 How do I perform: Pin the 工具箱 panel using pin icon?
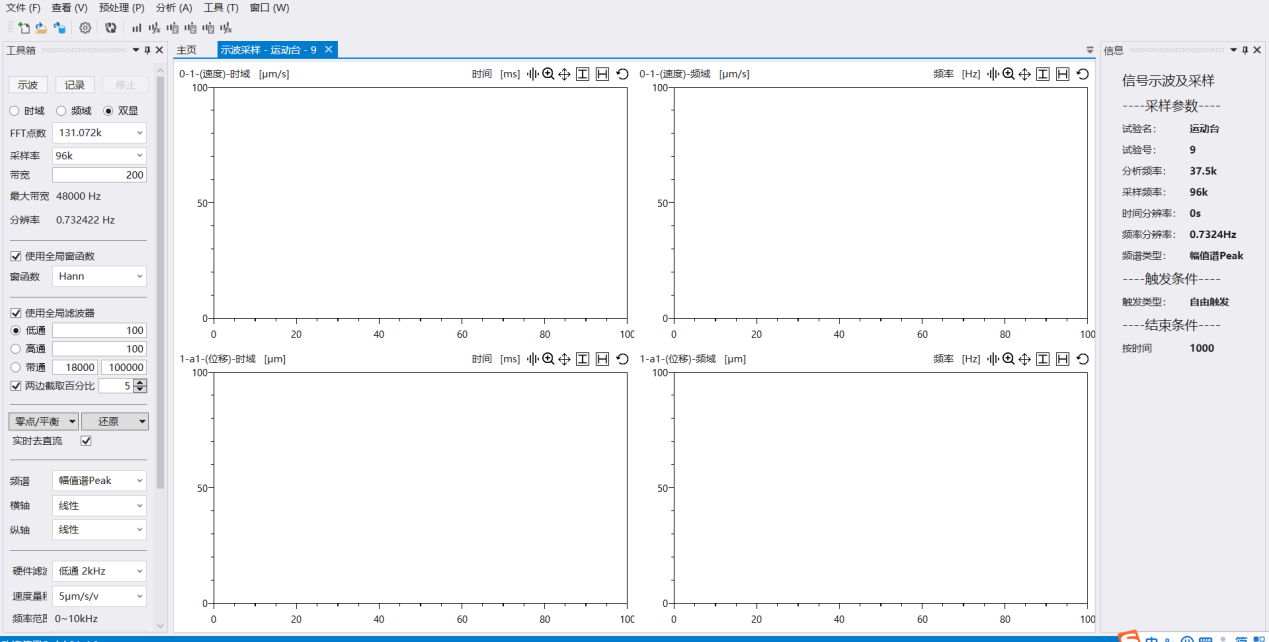tap(147, 50)
